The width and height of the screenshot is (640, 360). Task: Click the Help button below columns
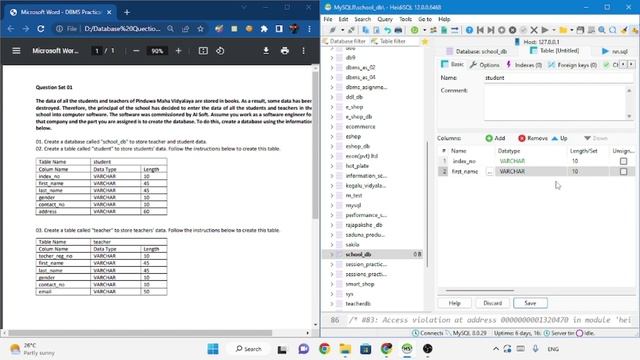pyautogui.click(x=454, y=303)
